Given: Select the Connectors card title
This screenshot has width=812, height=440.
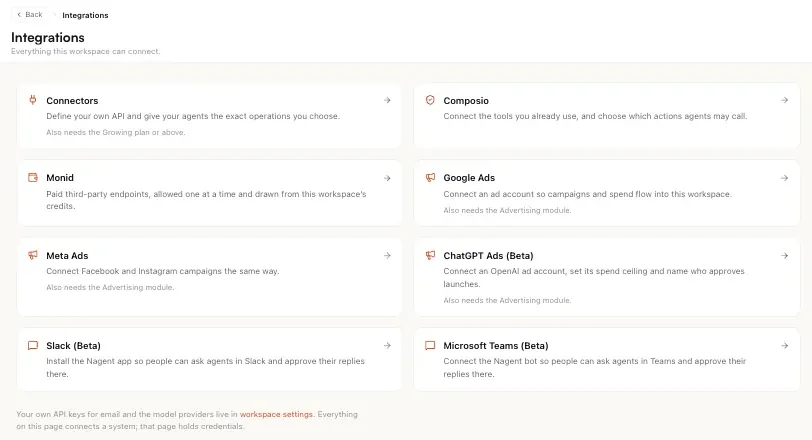Looking at the screenshot, I should (x=72, y=100).
